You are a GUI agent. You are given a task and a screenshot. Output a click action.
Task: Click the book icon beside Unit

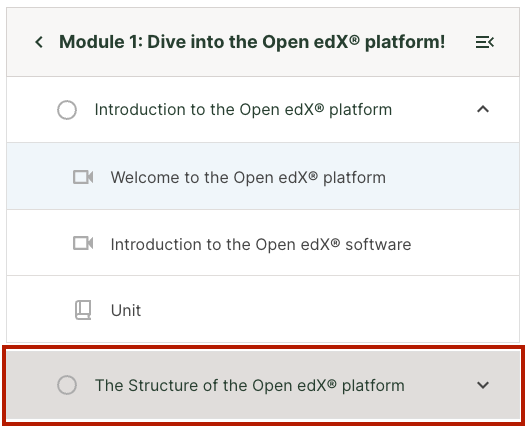point(83,310)
